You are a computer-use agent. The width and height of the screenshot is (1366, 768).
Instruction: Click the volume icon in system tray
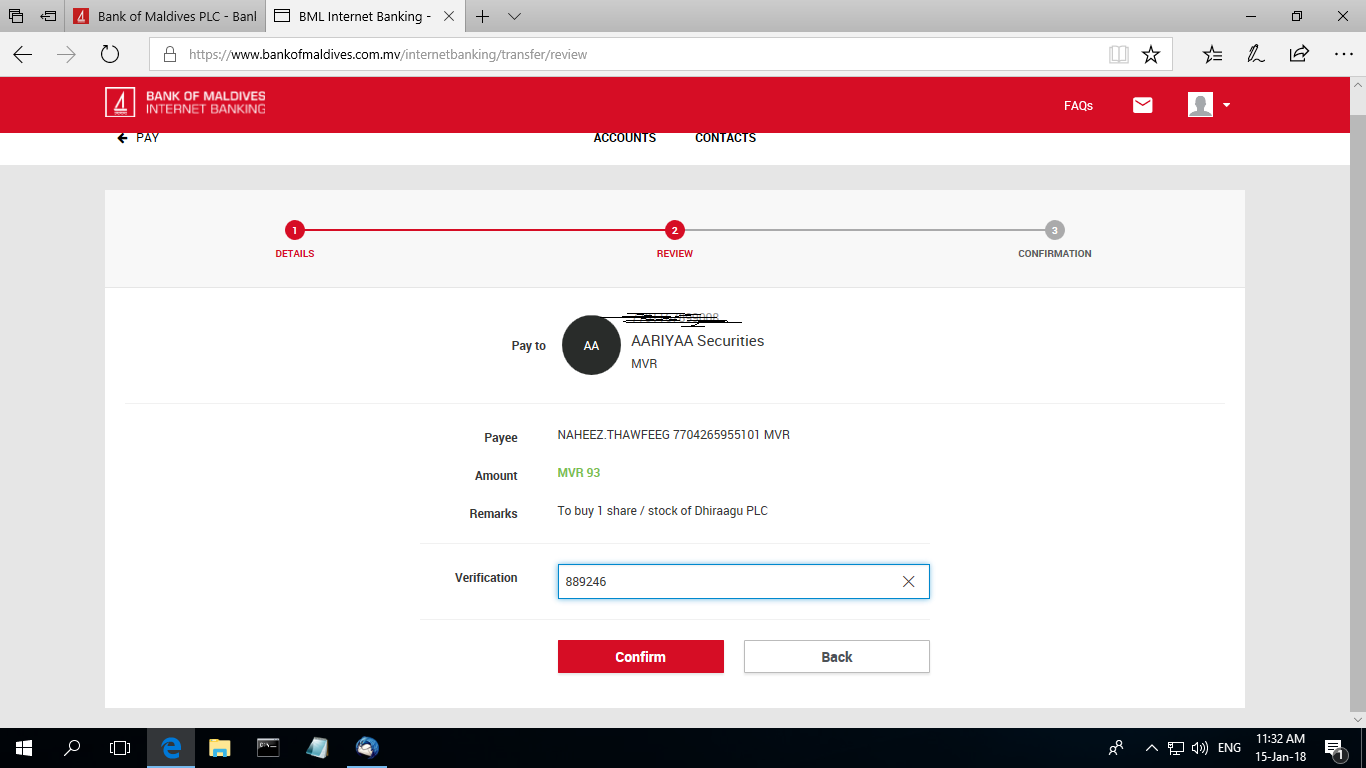click(x=1200, y=747)
